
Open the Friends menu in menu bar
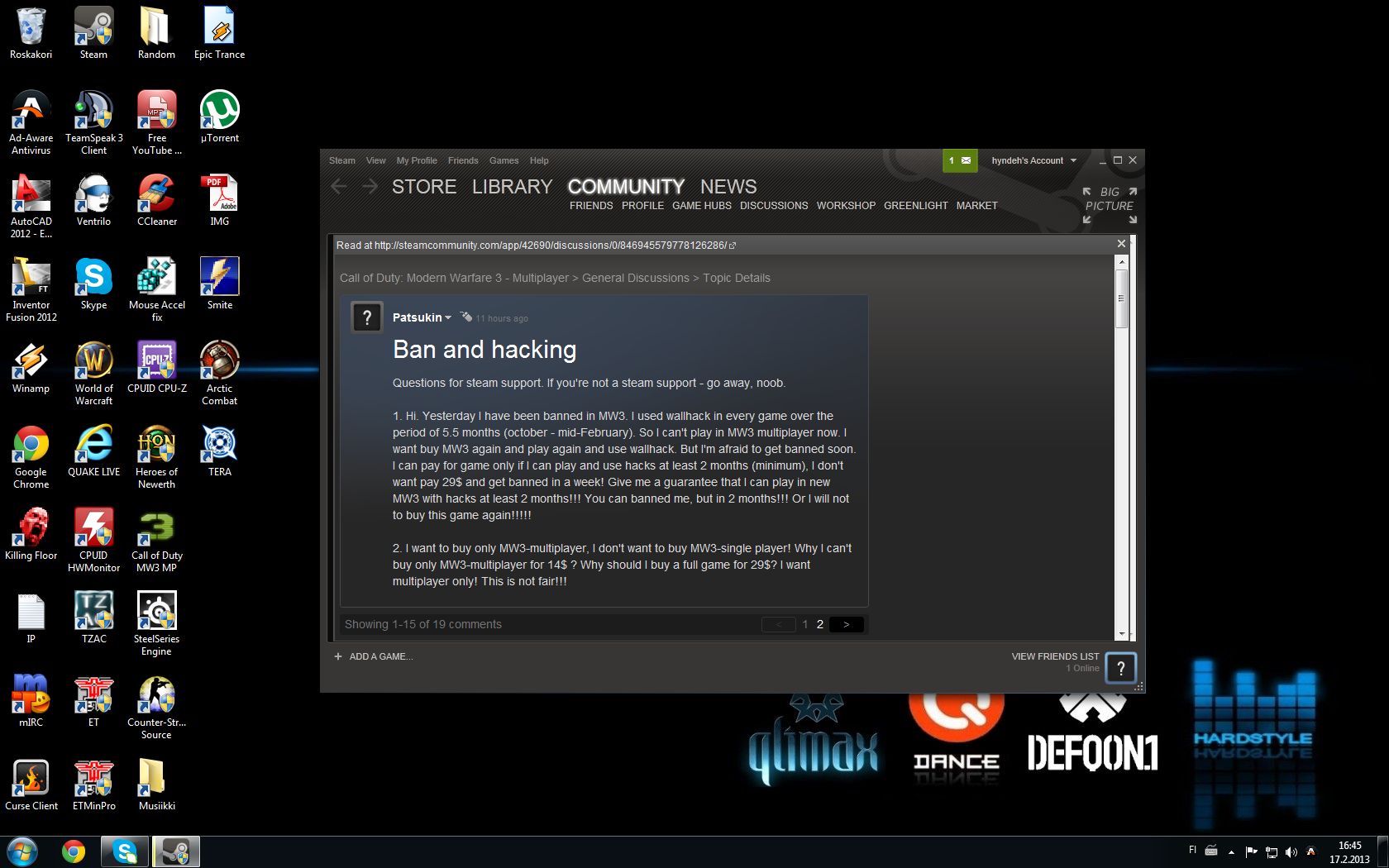pos(463,160)
